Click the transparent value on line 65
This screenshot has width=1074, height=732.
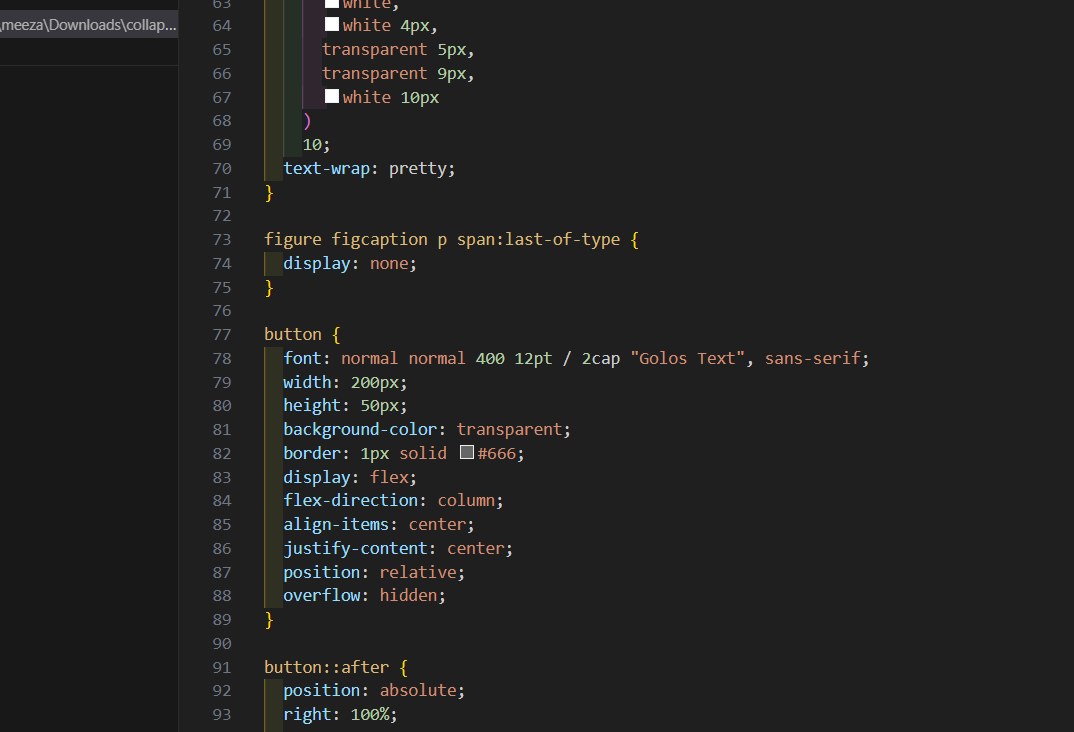click(x=374, y=48)
